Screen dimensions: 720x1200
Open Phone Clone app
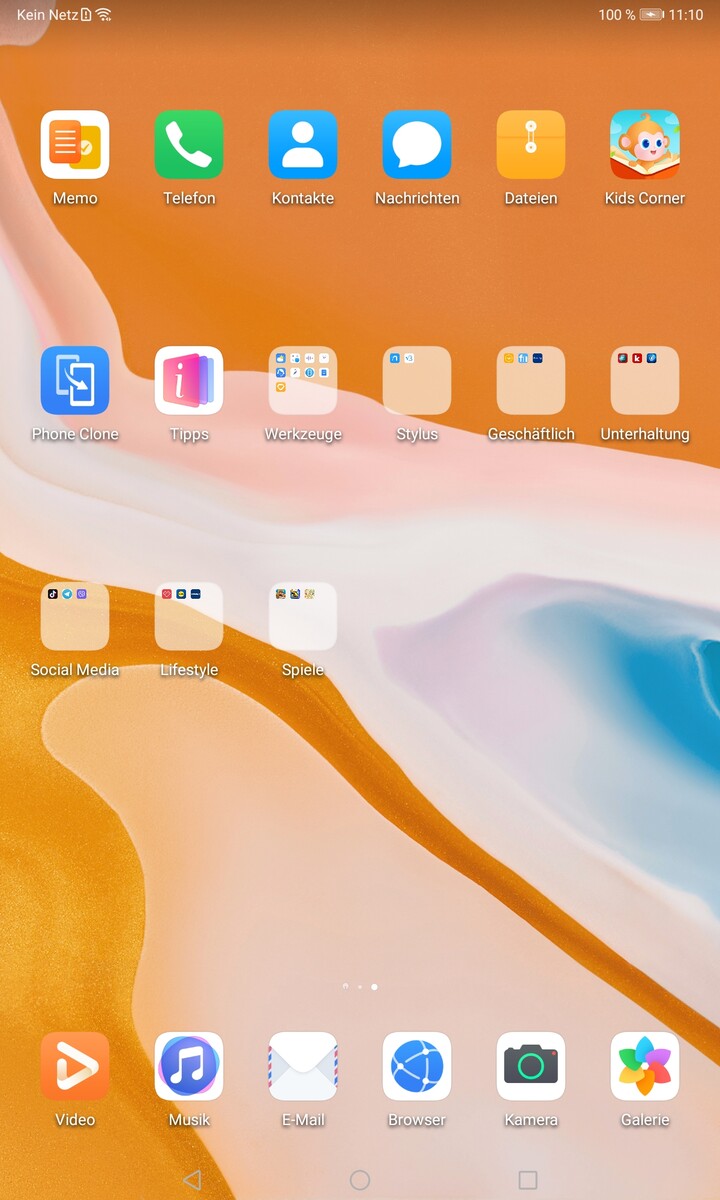point(75,381)
